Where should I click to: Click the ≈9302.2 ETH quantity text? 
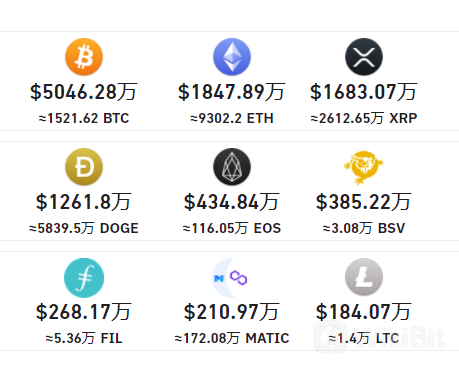(x=232, y=118)
